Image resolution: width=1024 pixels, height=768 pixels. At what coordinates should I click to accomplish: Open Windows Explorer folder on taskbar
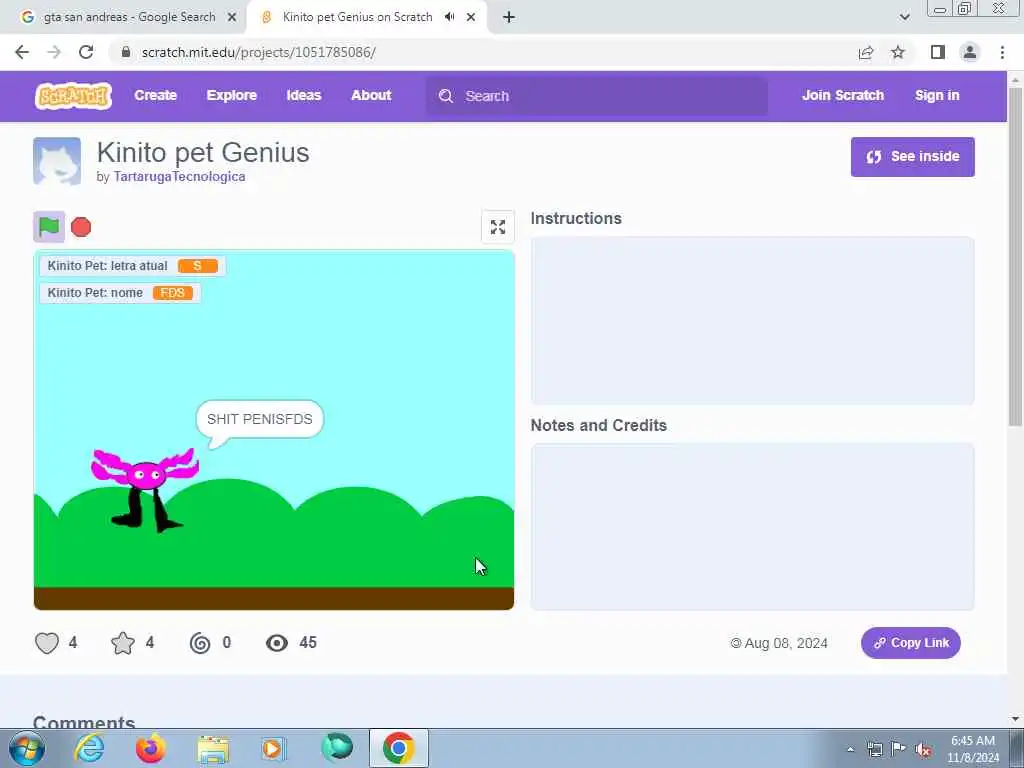coord(213,749)
